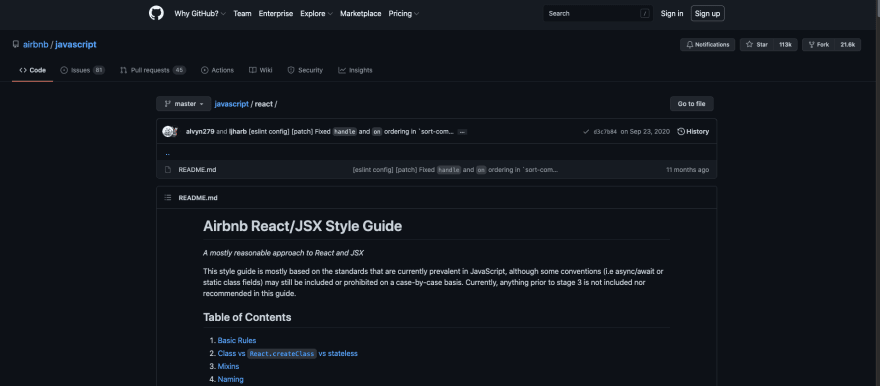Open the Mixins contents link
Image resolution: width=880 pixels, height=386 pixels.
[x=228, y=366]
